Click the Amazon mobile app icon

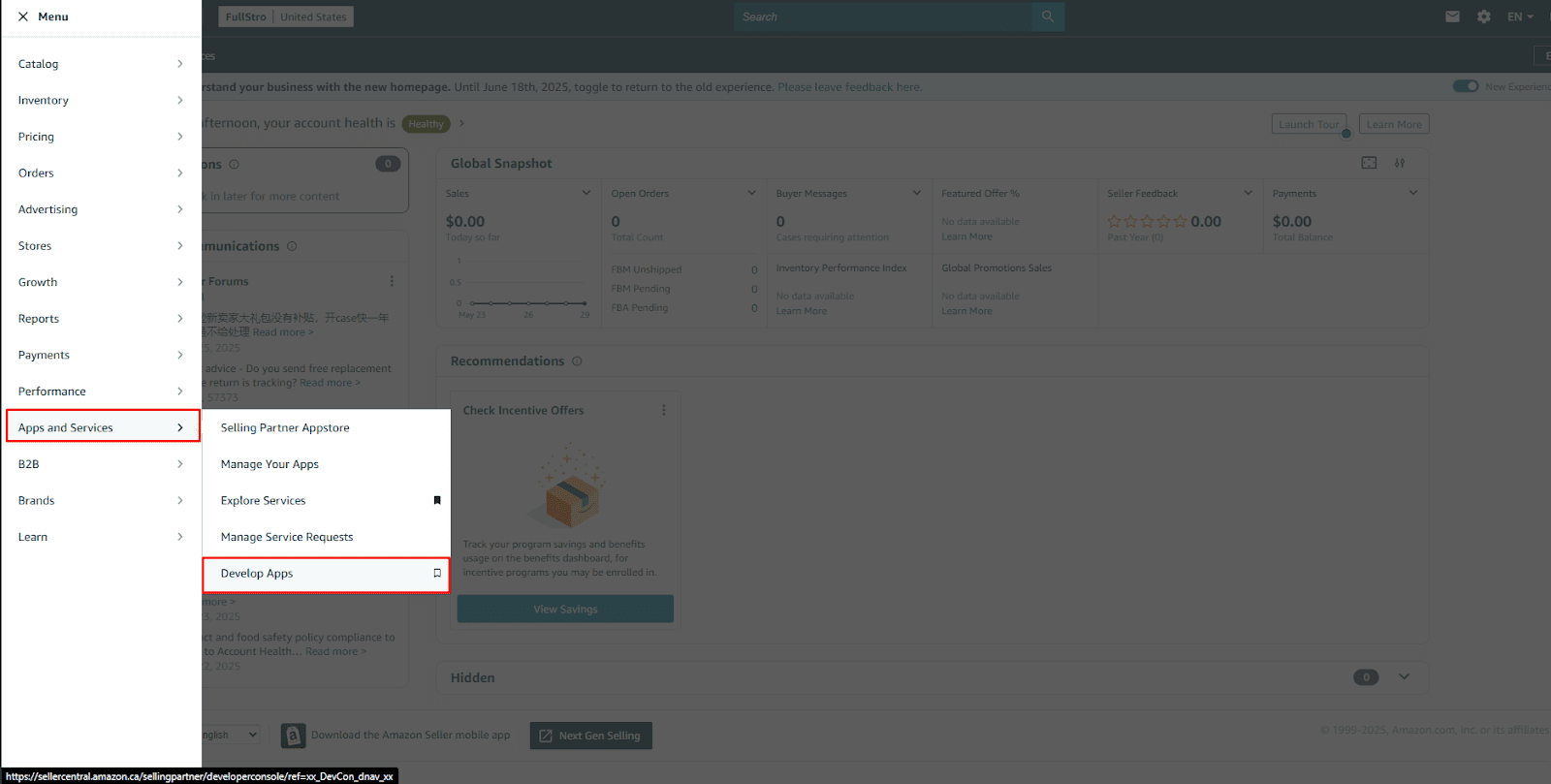[x=293, y=736]
